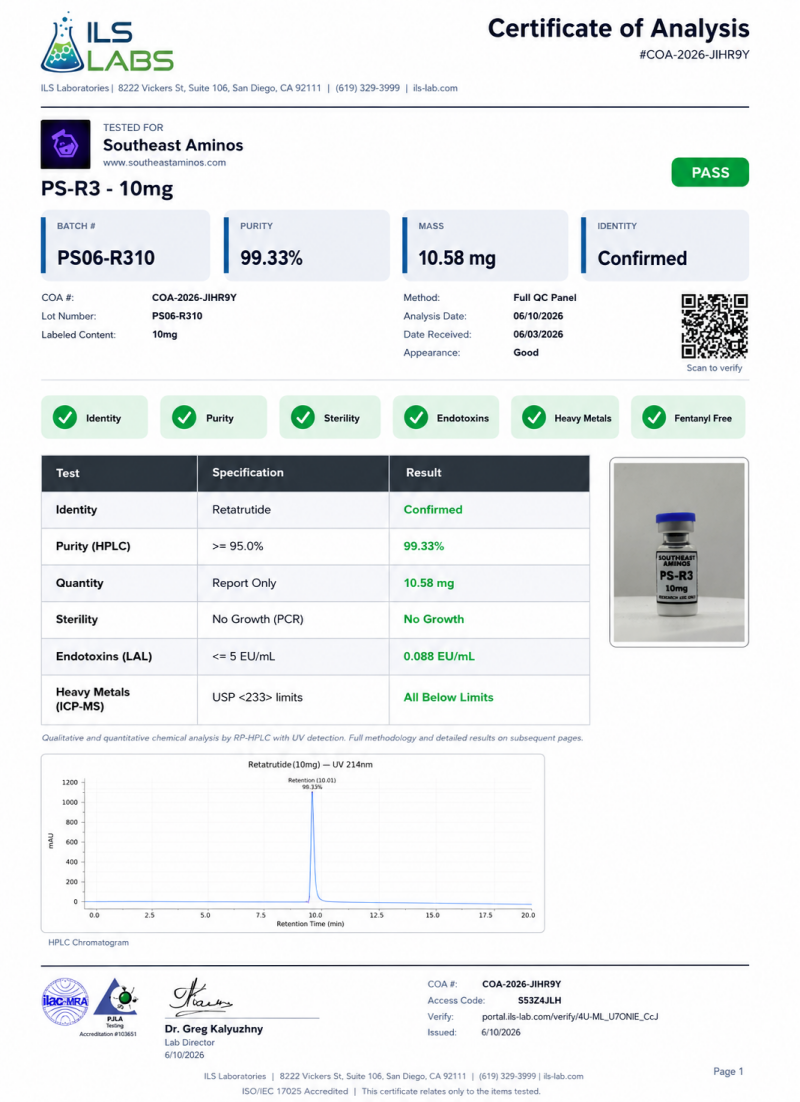Click the Purity card showing 99.33%

pos(307,245)
